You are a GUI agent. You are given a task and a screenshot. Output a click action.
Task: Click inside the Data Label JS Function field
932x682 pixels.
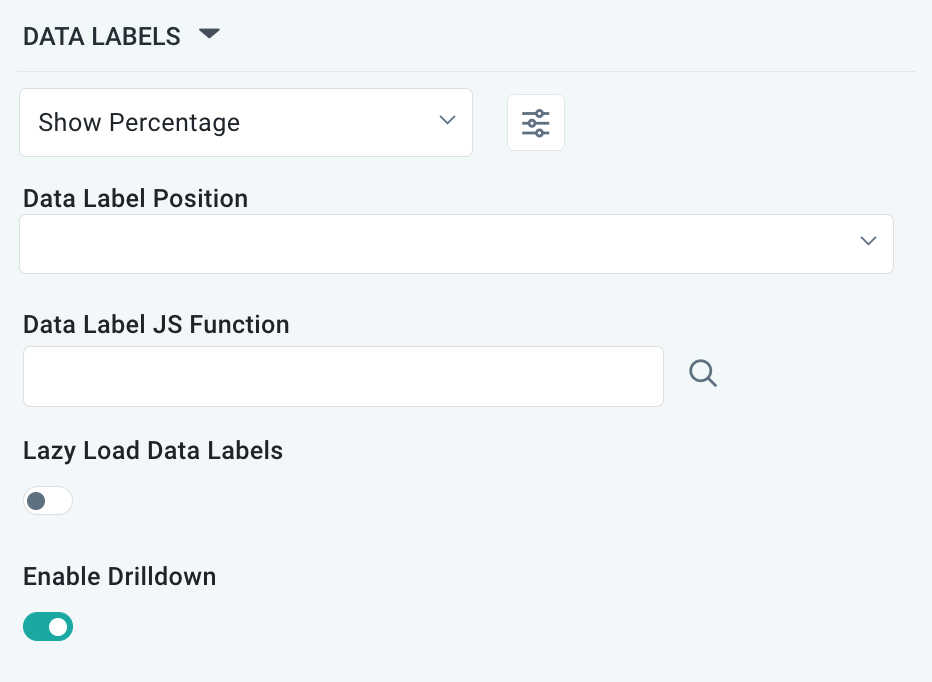[x=343, y=376]
